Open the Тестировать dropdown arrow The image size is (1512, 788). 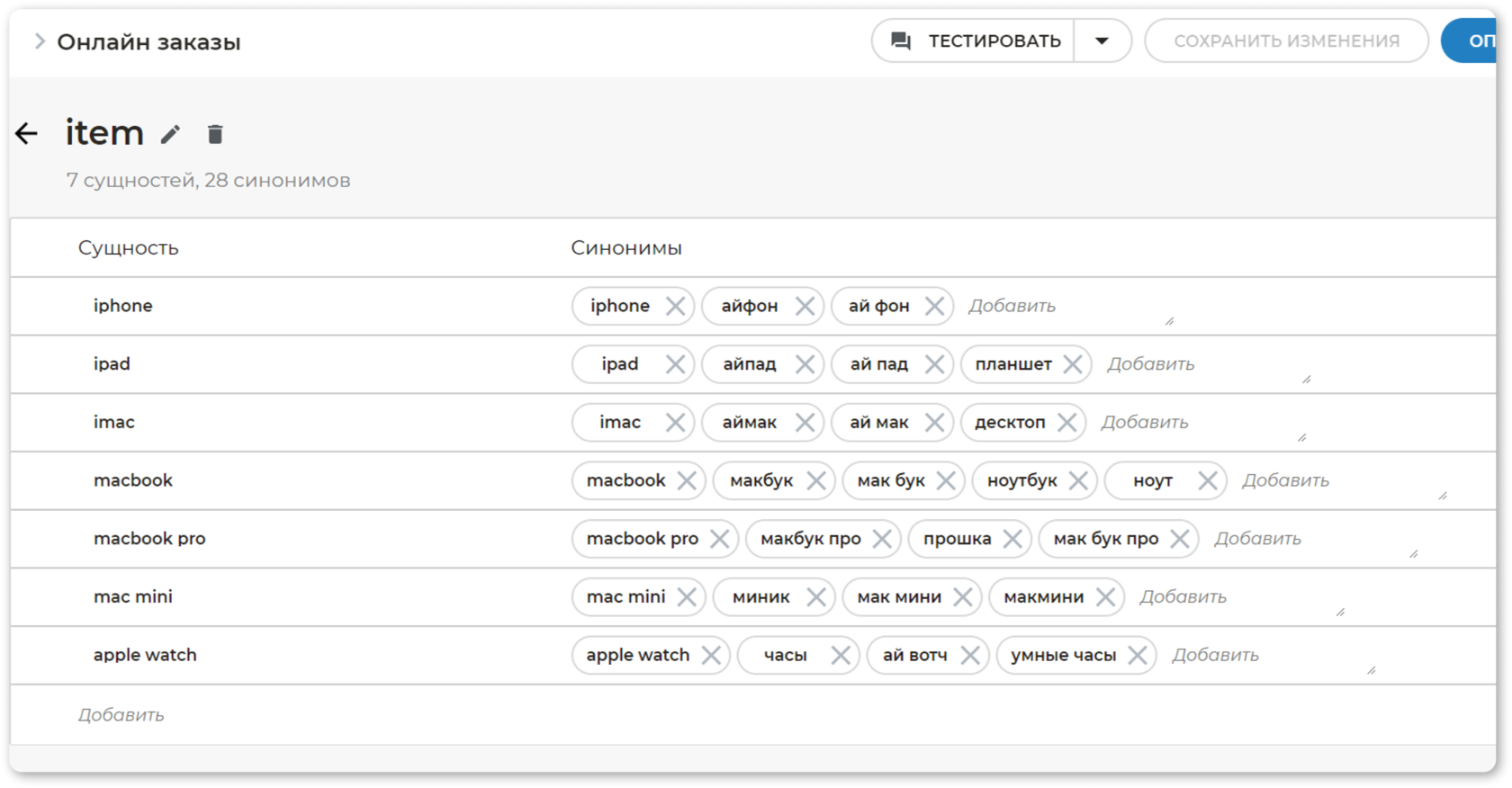[x=1102, y=41]
